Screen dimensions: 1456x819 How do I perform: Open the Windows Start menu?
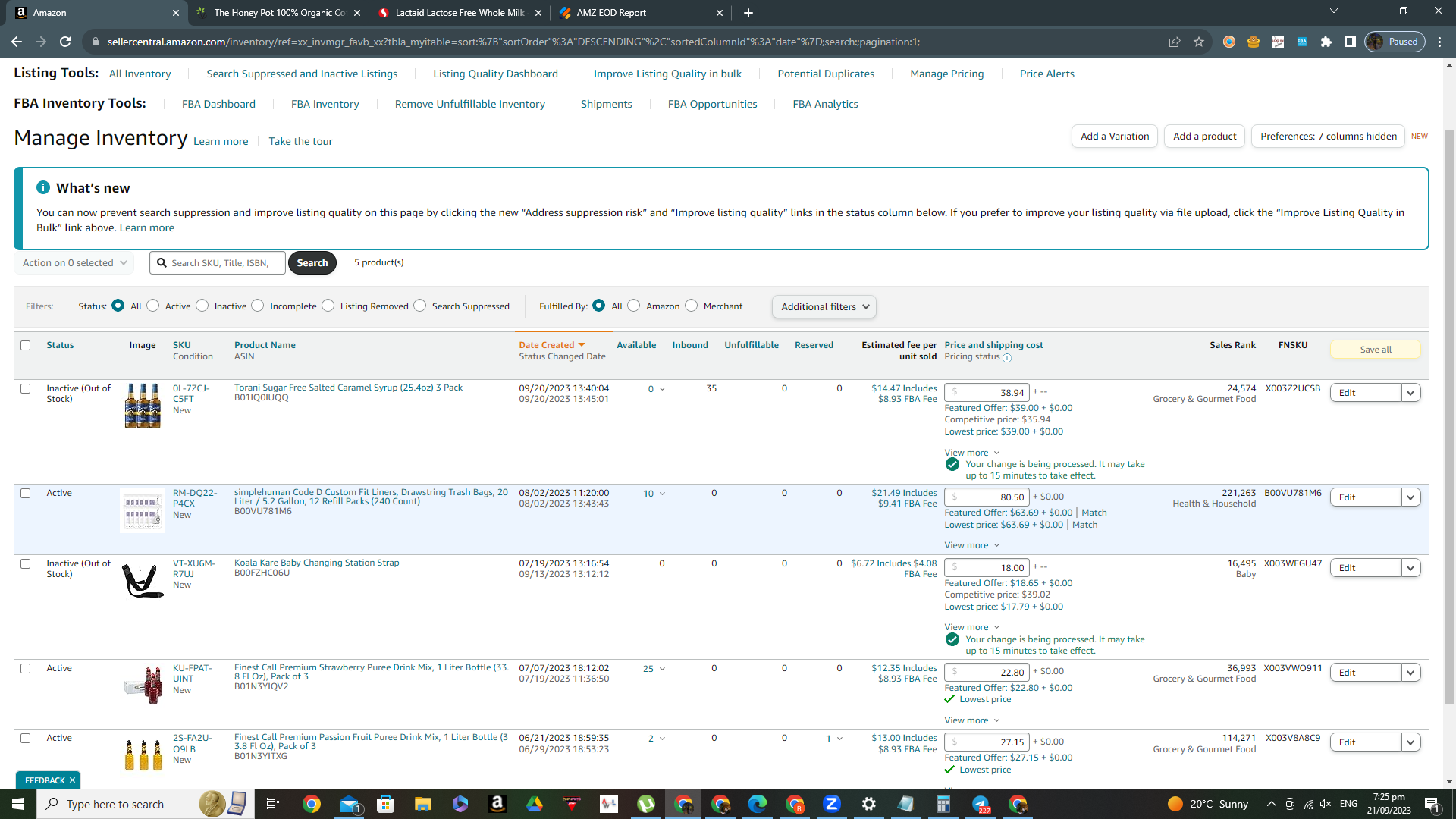tap(18, 804)
